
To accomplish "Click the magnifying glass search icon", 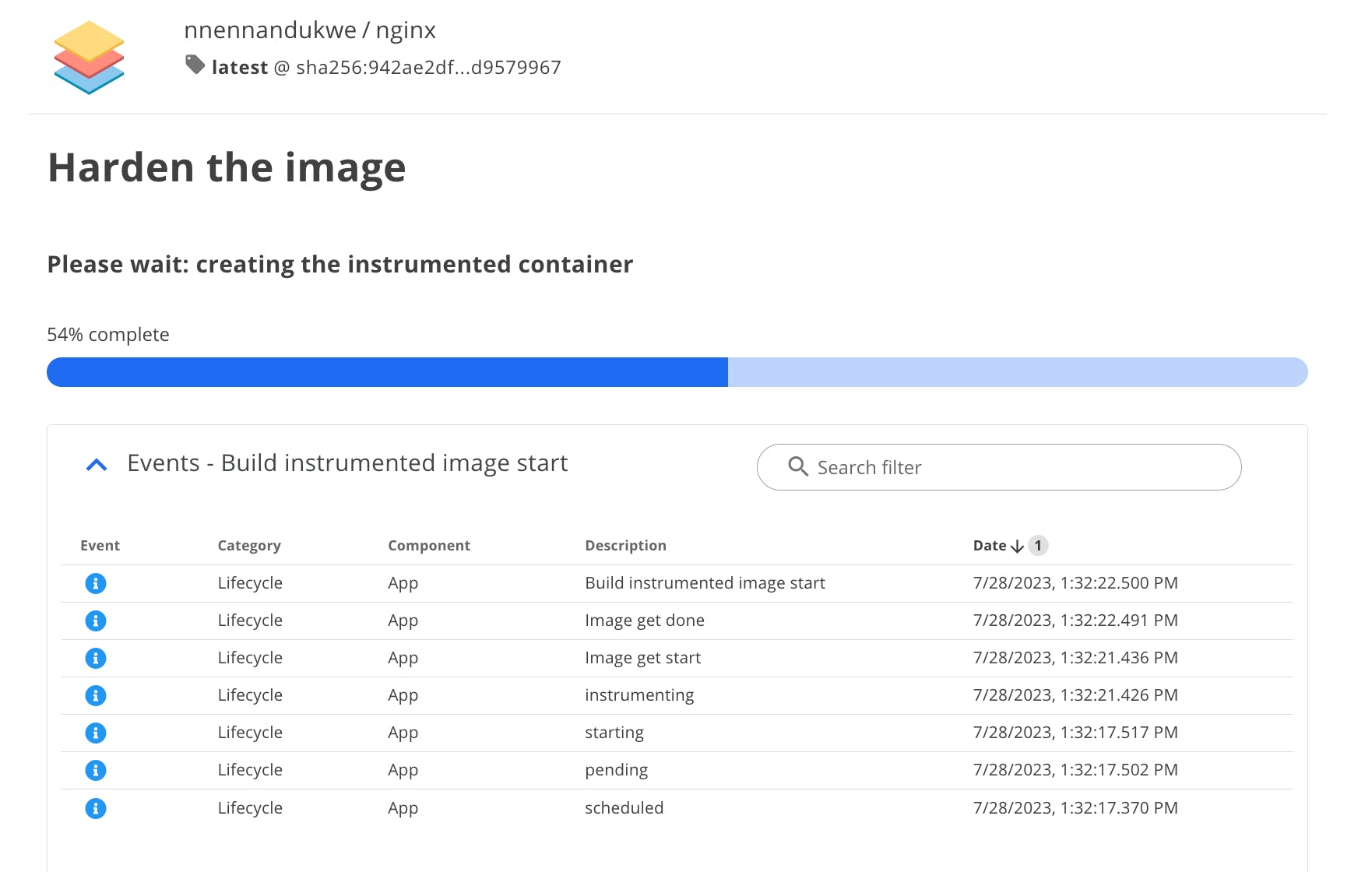I will (798, 466).
